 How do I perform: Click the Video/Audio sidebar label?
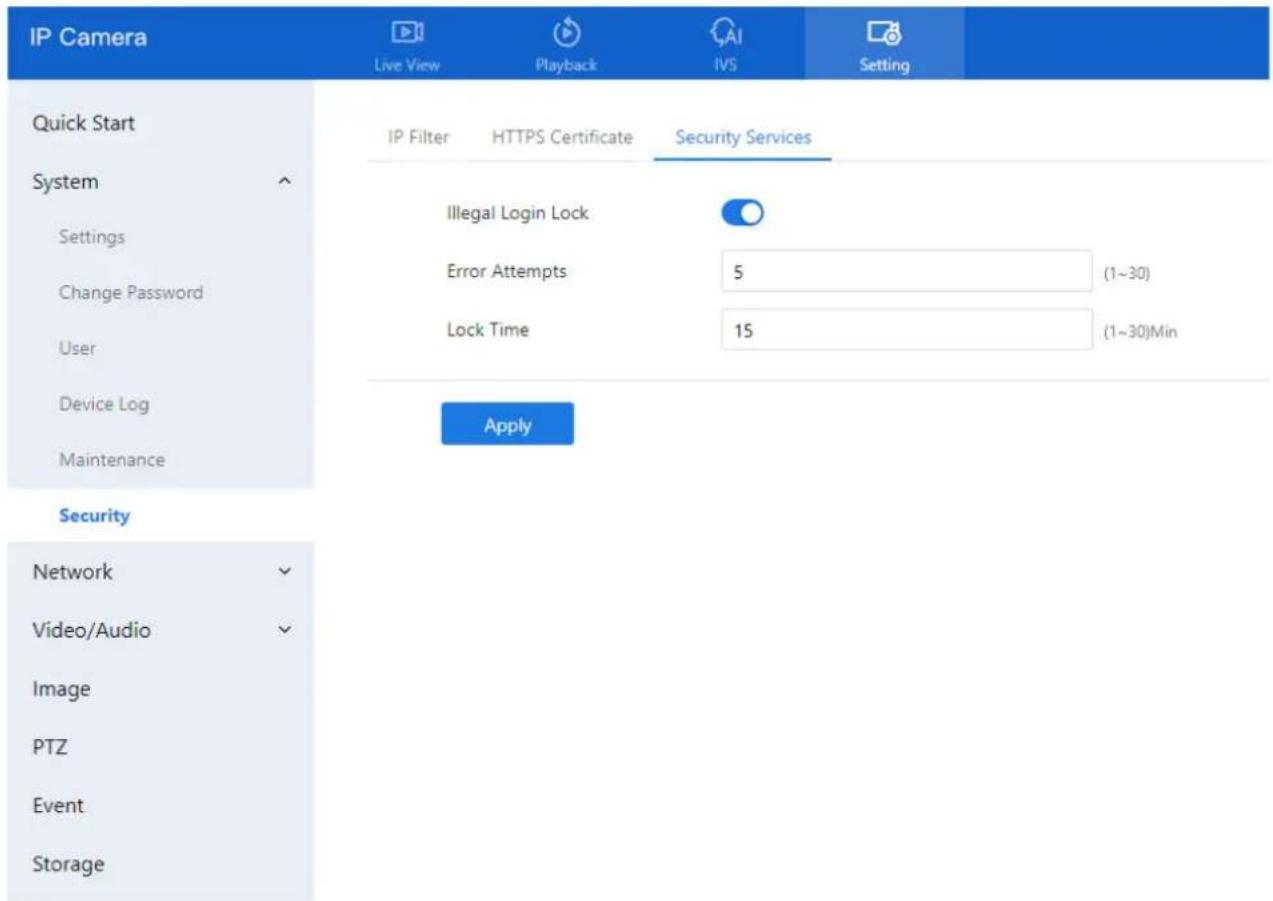(x=92, y=631)
